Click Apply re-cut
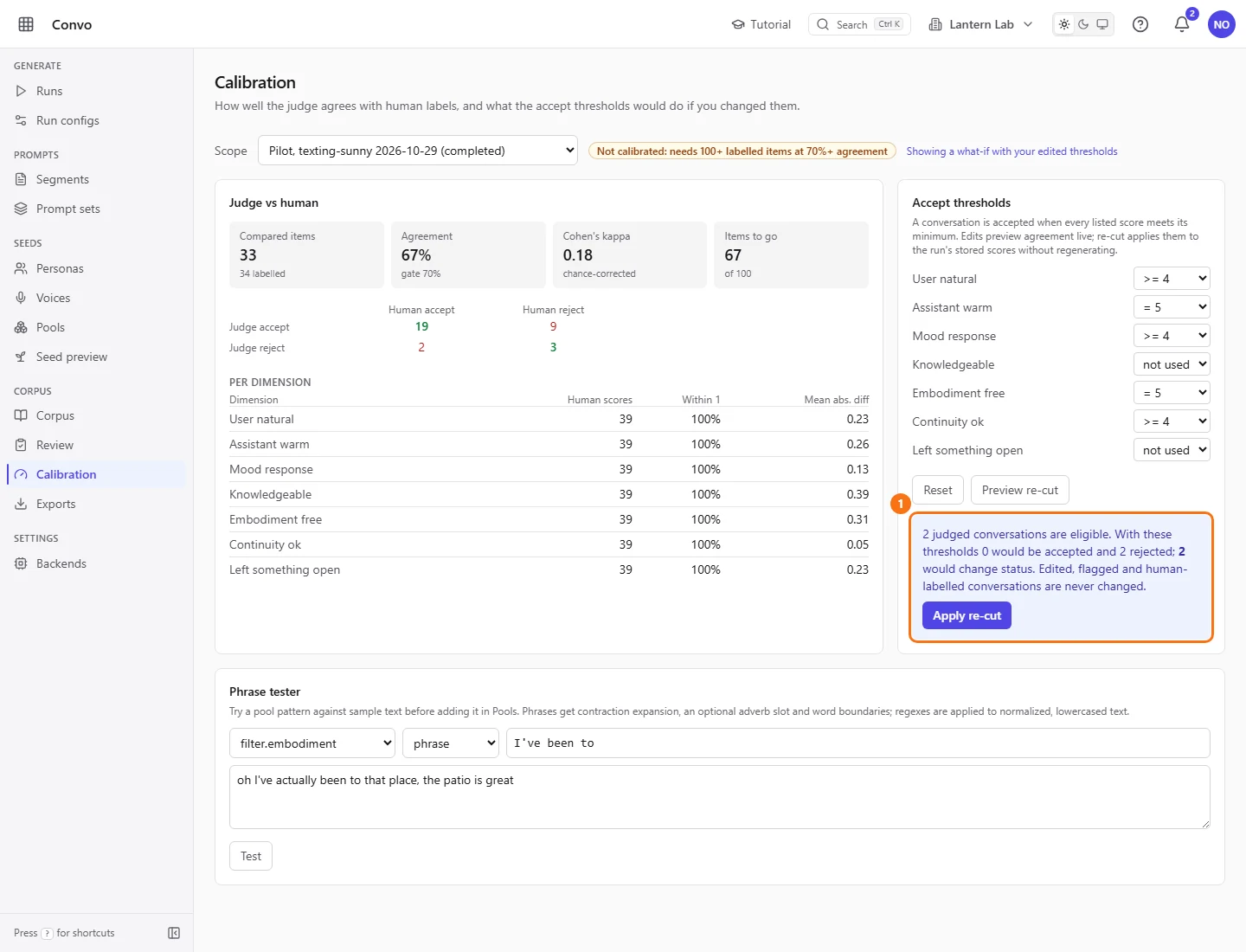 point(967,615)
